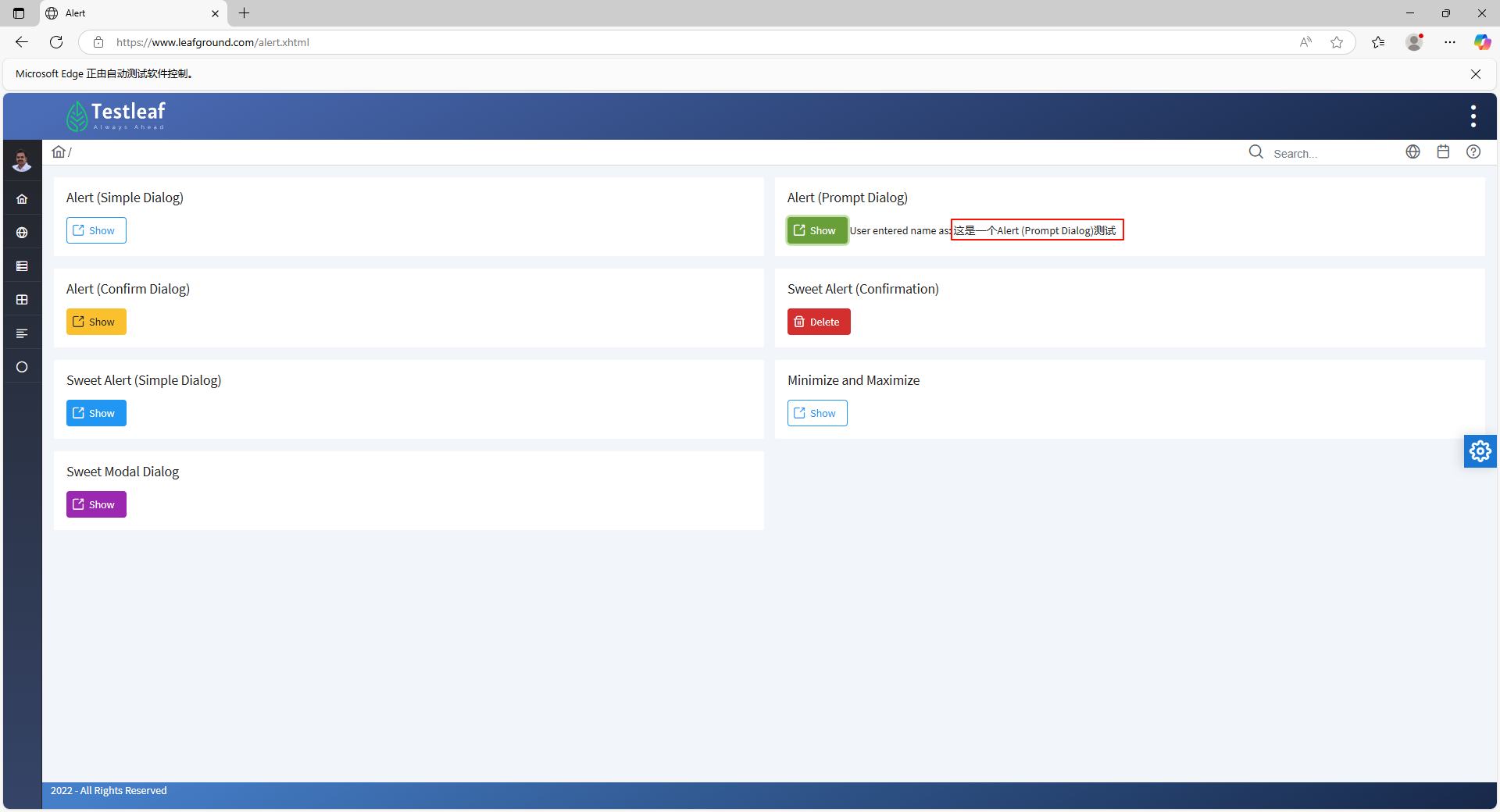Focus the Search input field
Viewport: 1500px width, 812px height.
pyautogui.click(x=1333, y=153)
